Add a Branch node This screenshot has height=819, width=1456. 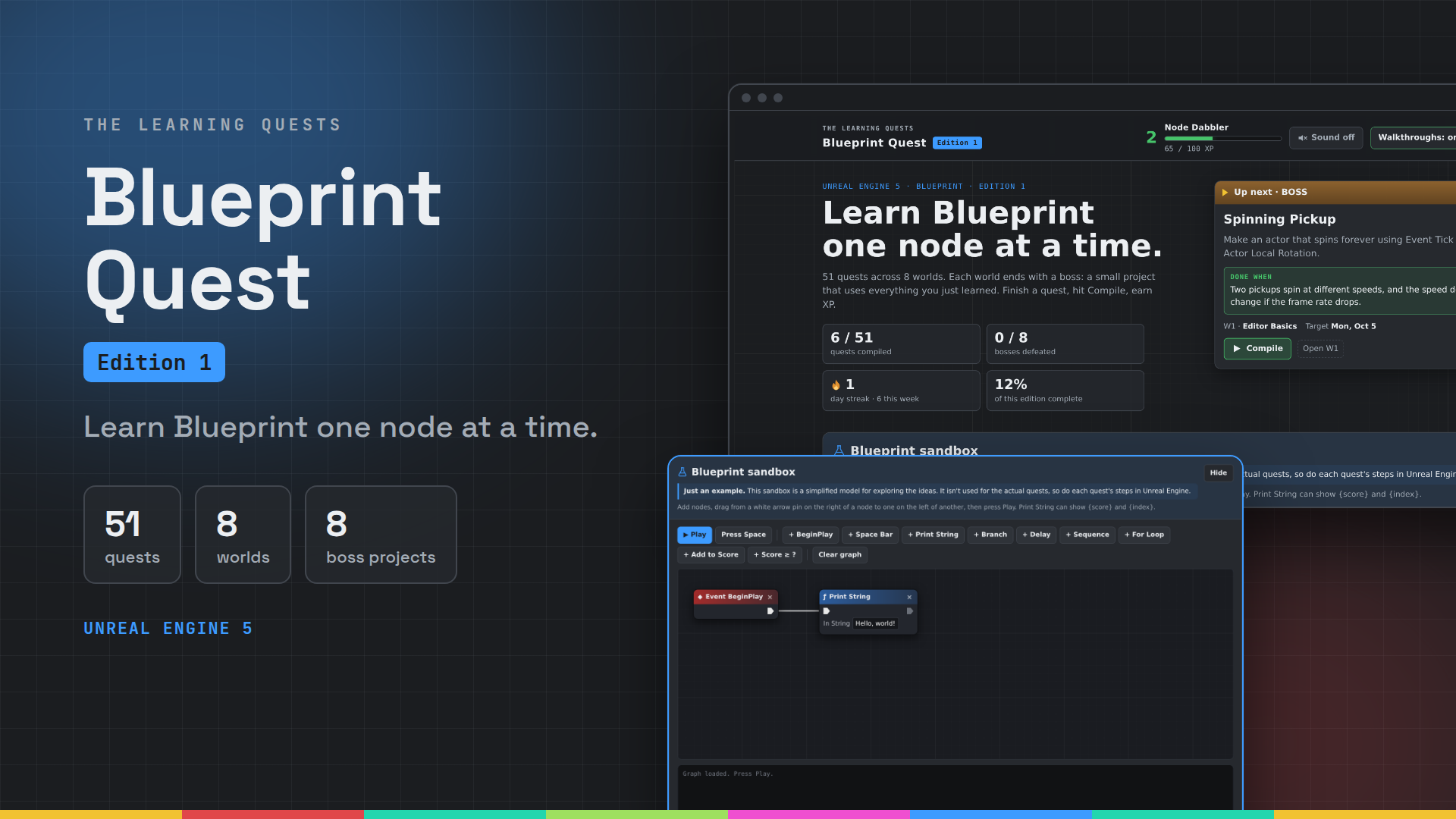[x=990, y=535]
